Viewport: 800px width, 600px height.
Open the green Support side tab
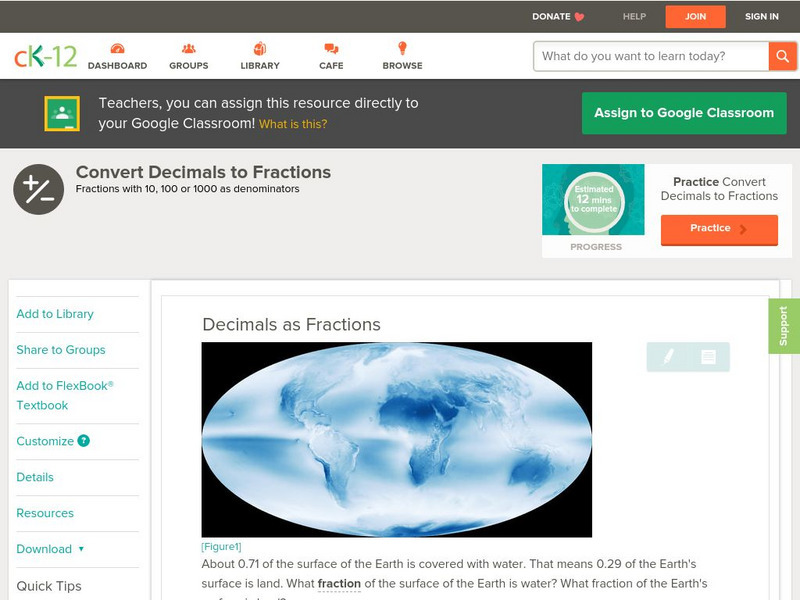(x=784, y=326)
